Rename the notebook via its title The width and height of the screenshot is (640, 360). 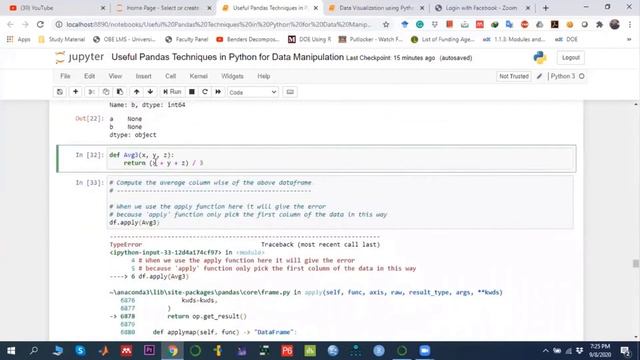point(227,57)
